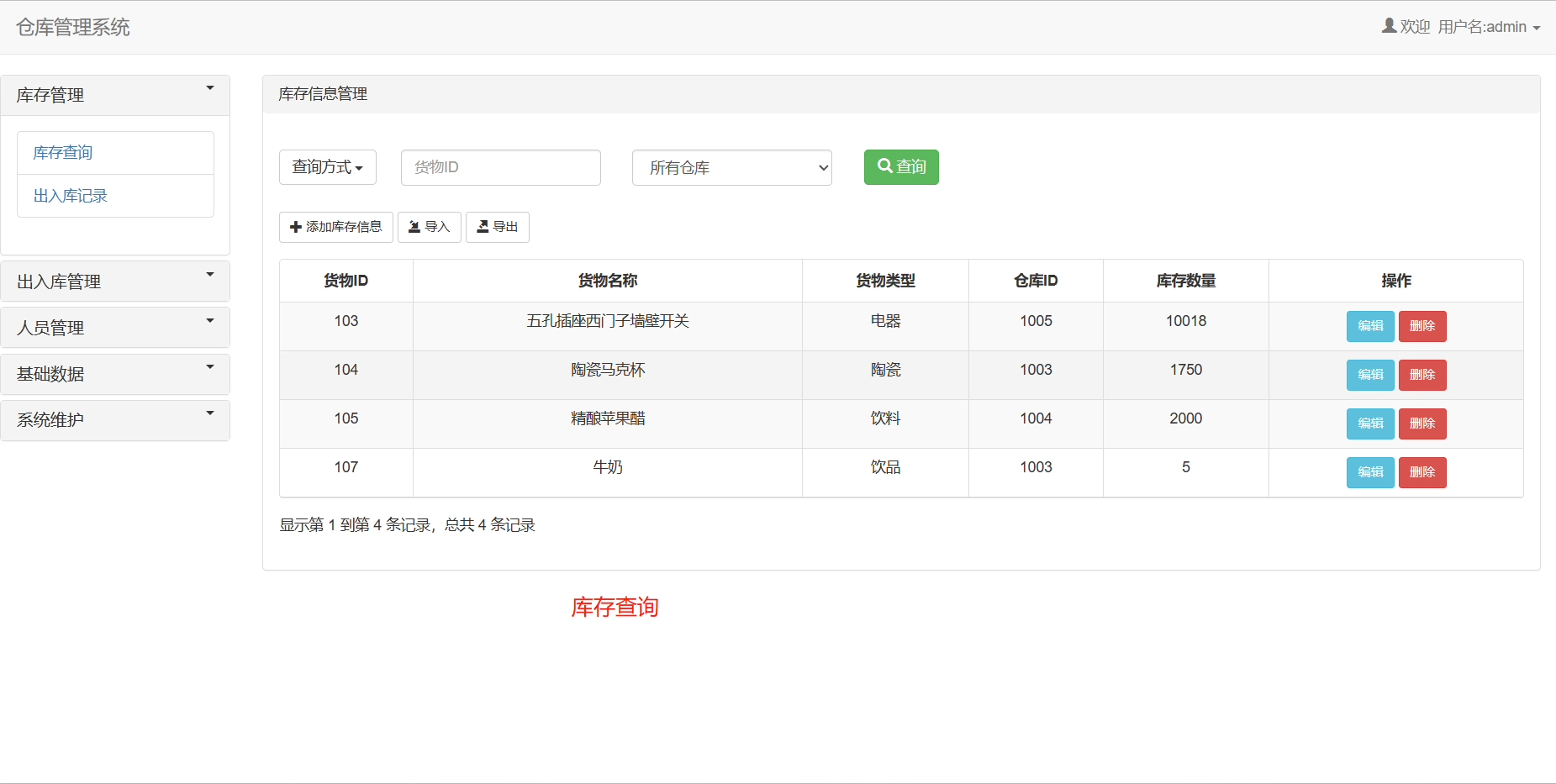1556x784 pixels.
Task: Click the user avatar icon beside 欢迎
Action: [1389, 26]
